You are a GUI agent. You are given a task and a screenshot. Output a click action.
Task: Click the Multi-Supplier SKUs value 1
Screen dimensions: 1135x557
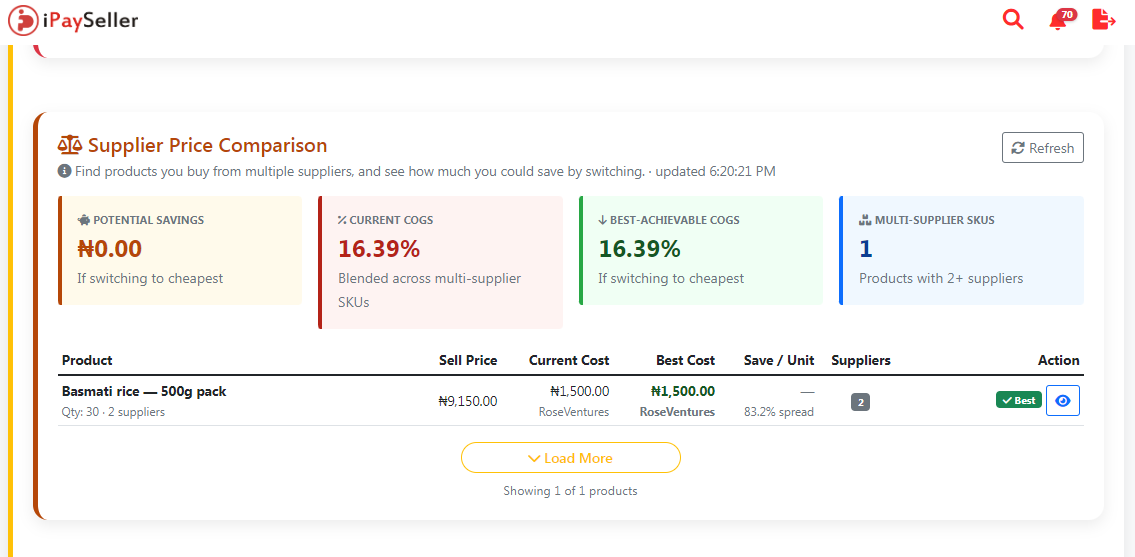(x=866, y=248)
